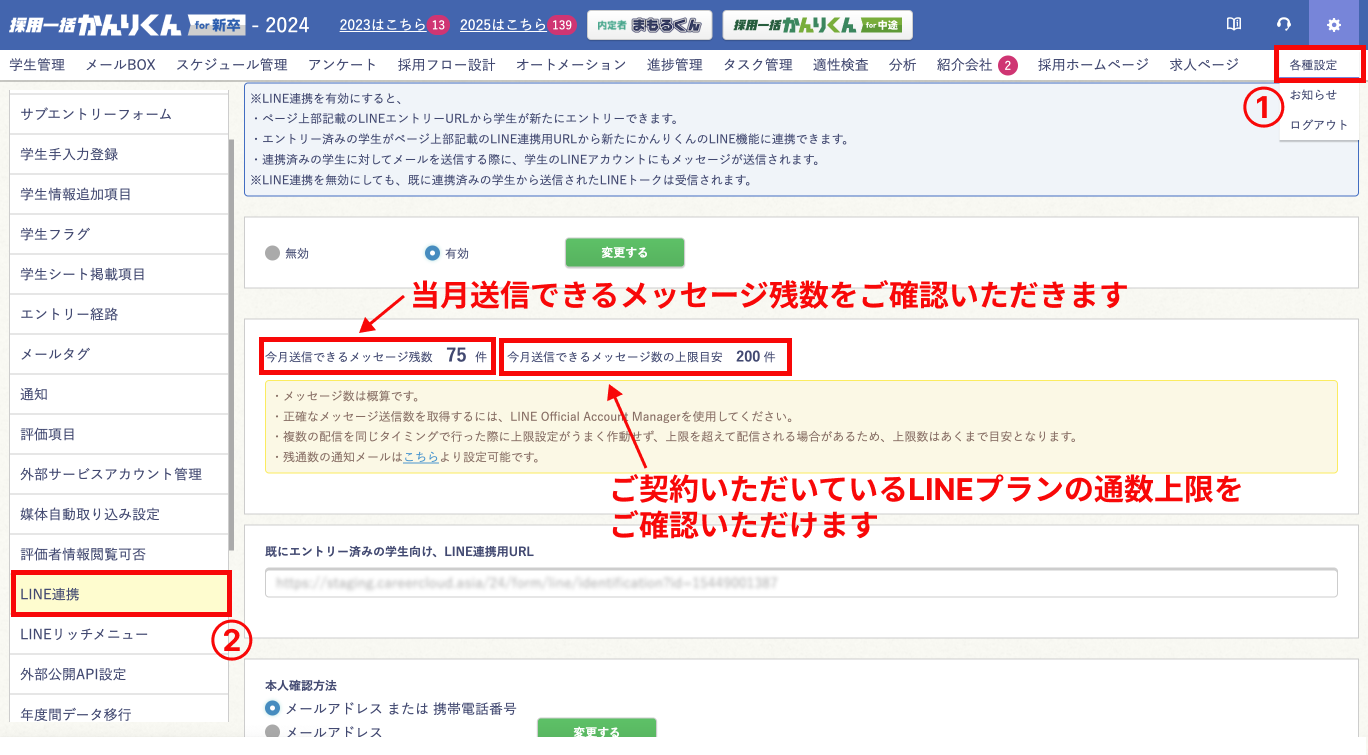Open the オートメーション menu
Image resolution: width=1368 pixels, height=755 pixels.
(571, 65)
